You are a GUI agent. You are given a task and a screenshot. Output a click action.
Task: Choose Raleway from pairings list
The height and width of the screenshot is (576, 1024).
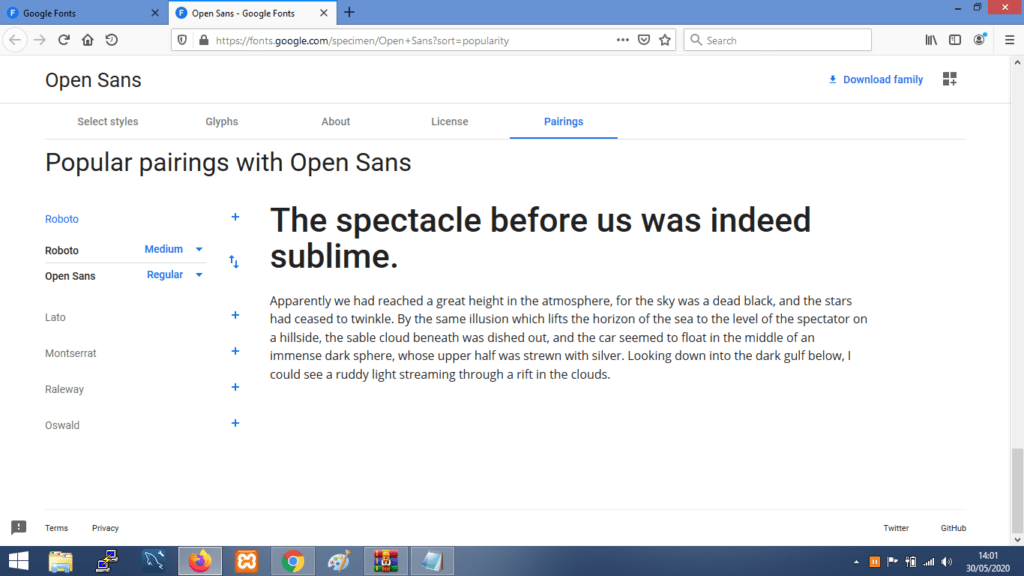(64, 389)
